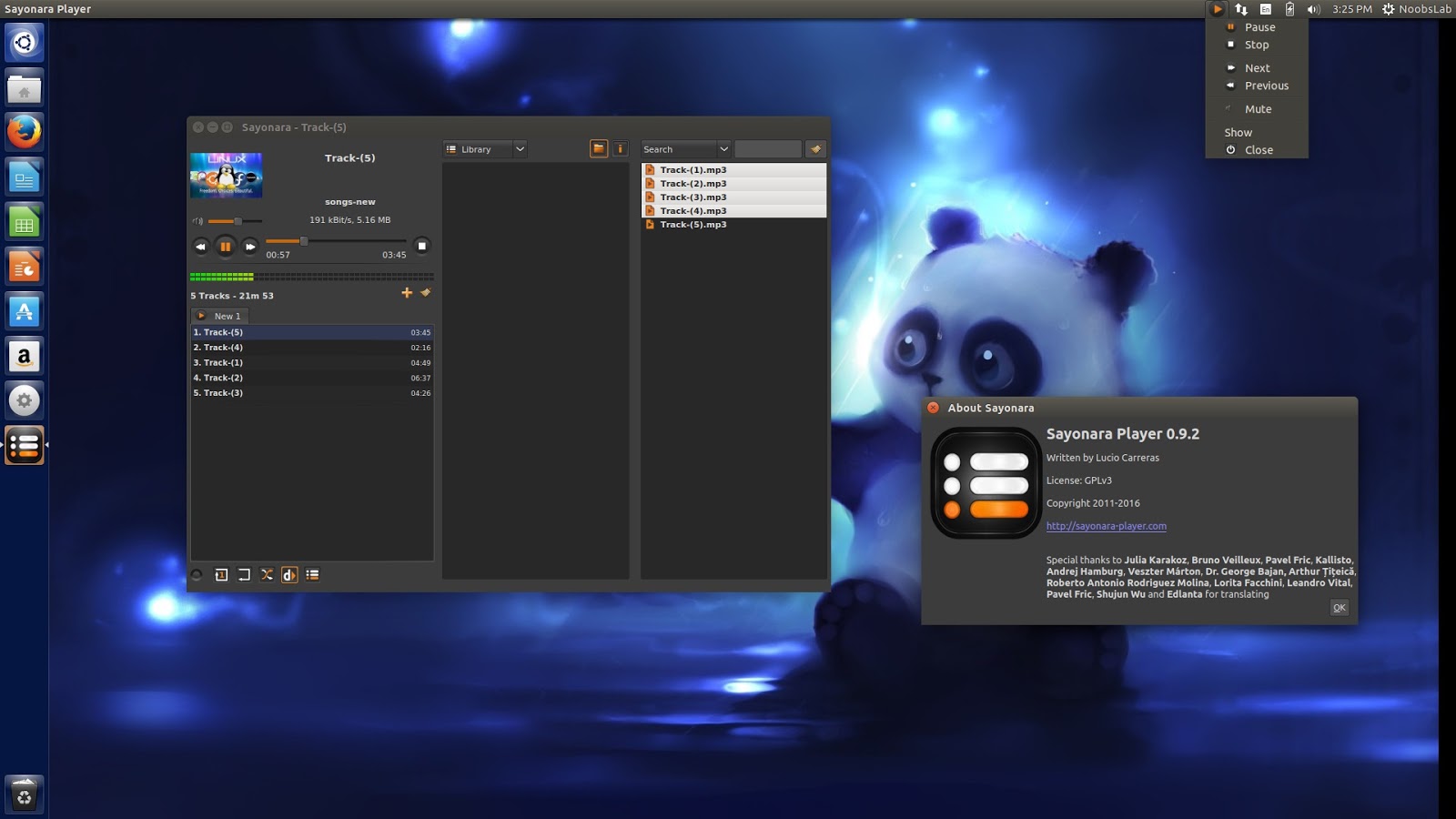
Task: Open LibreOffice Calc from launcher
Action: [25, 221]
